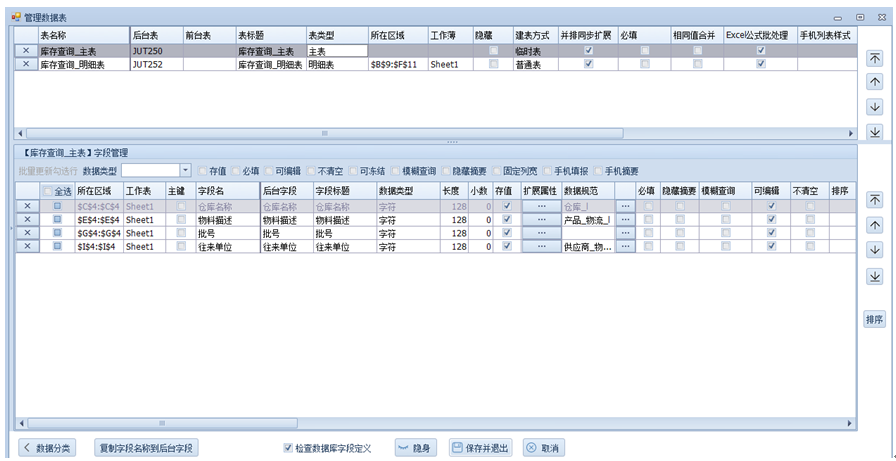
Task: Move table to top in upper list
Action: click(x=874, y=59)
